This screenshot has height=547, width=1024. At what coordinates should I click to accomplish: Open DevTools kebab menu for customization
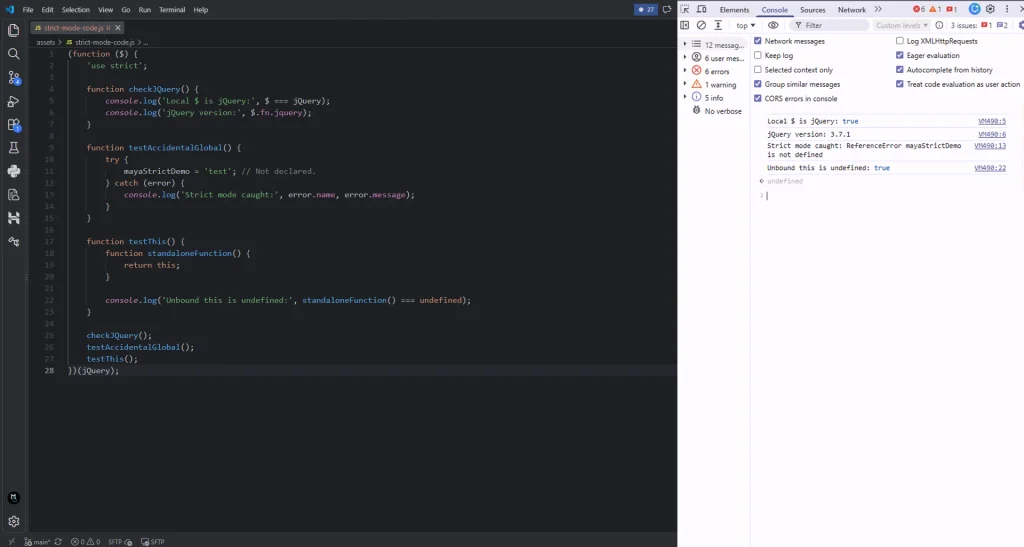(1006, 9)
